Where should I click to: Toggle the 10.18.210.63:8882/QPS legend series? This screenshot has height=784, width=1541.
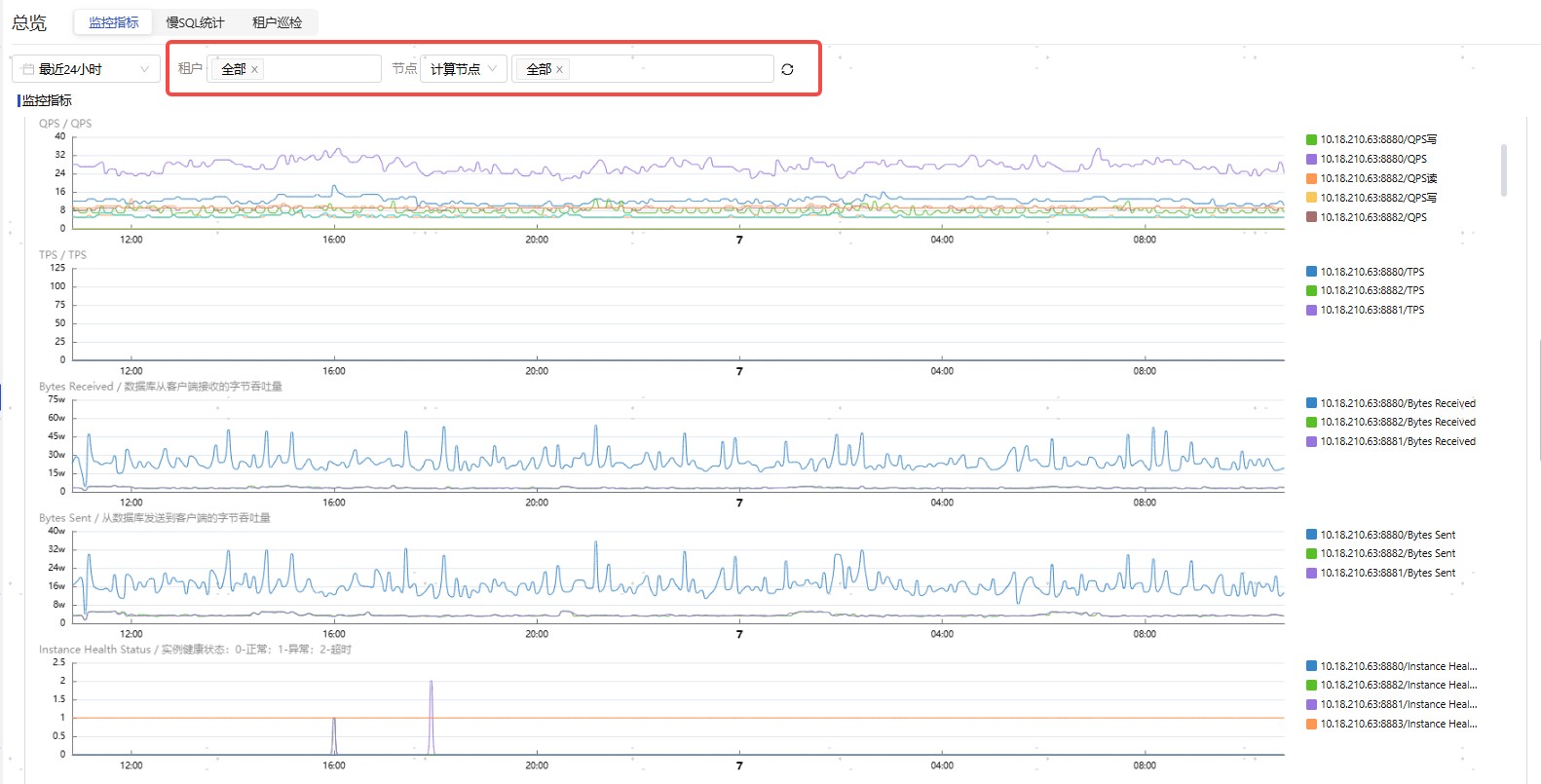point(1367,217)
